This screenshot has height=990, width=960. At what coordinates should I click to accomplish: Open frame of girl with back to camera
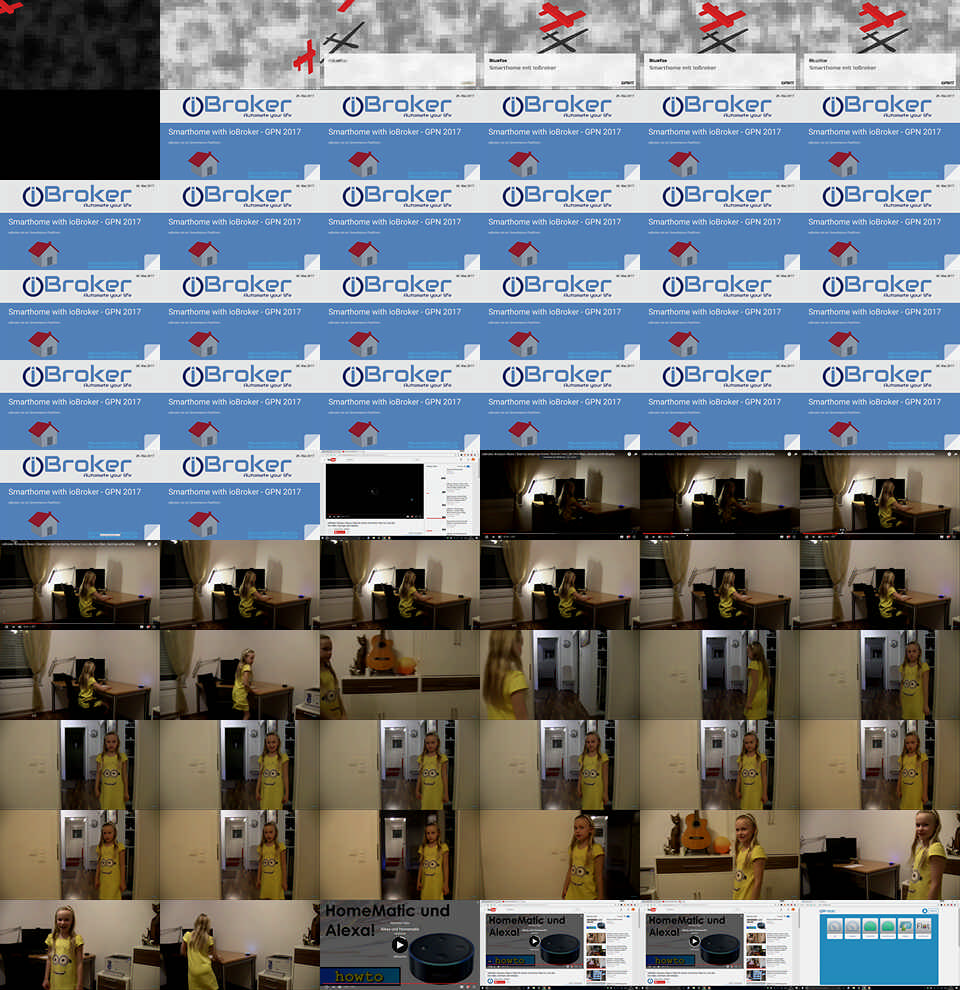240,945
